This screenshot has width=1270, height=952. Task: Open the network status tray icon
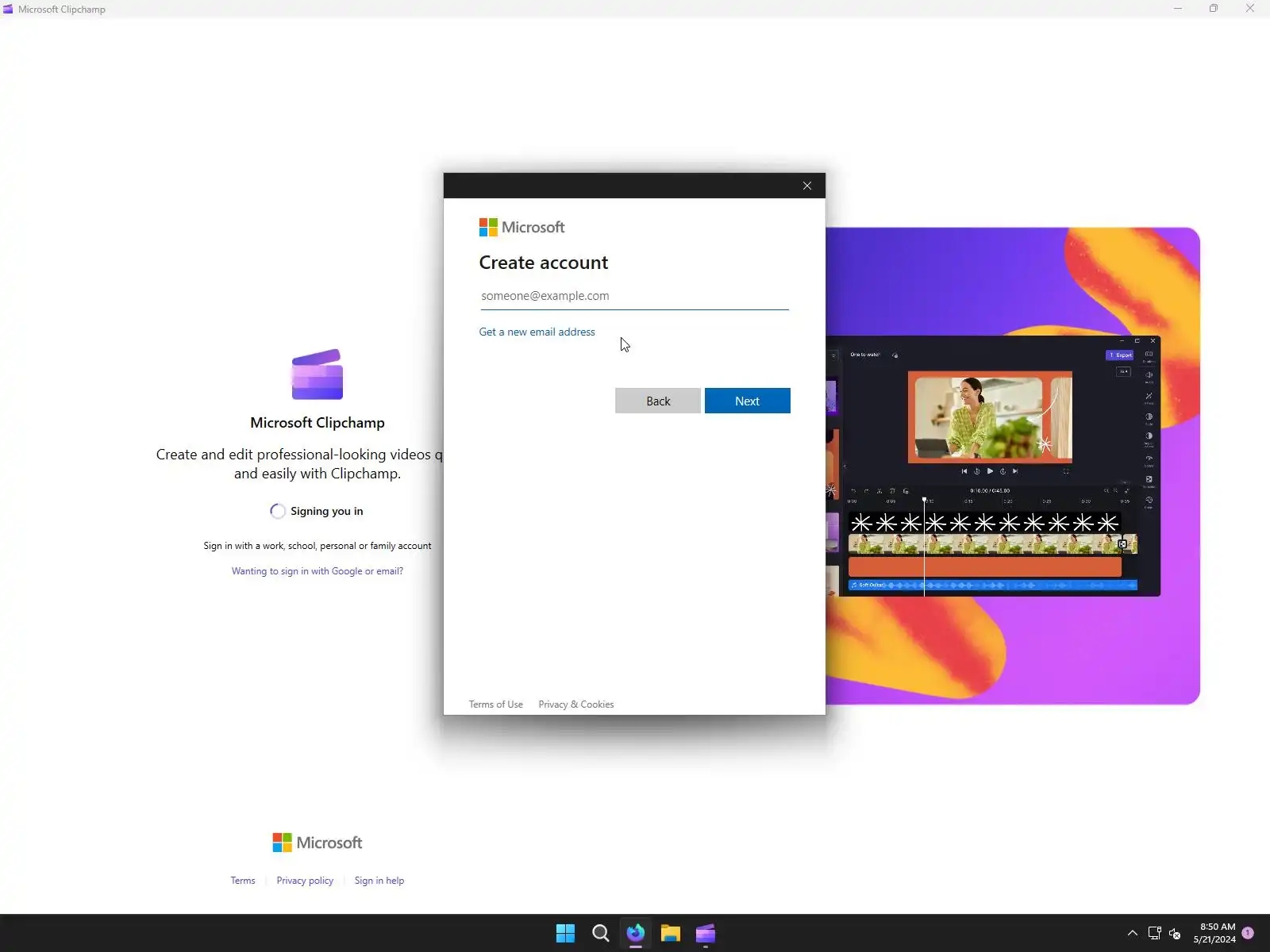coord(1155,934)
